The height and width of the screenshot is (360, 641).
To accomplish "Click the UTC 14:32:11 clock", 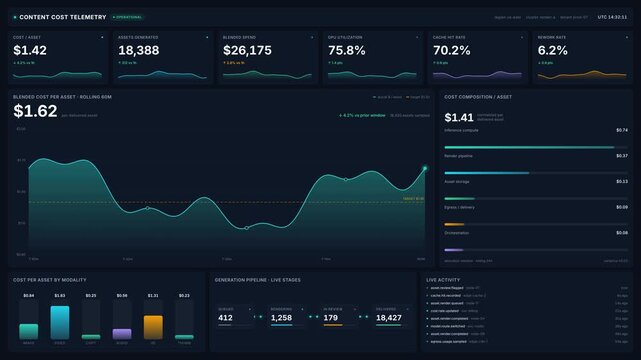I will [612, 17].
